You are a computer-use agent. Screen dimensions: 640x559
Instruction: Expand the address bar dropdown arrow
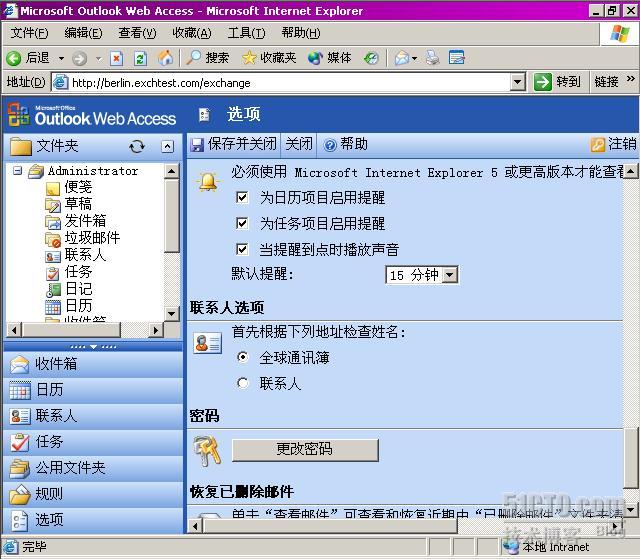[x=518, y=82]
